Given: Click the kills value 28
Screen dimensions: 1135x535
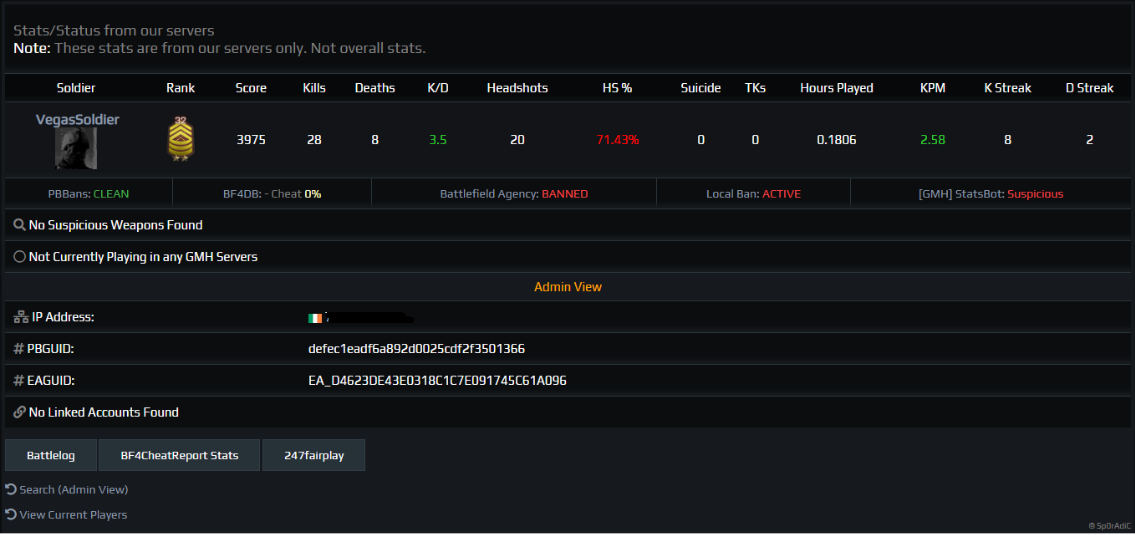Looking at the screenshot, I should 314,140.
